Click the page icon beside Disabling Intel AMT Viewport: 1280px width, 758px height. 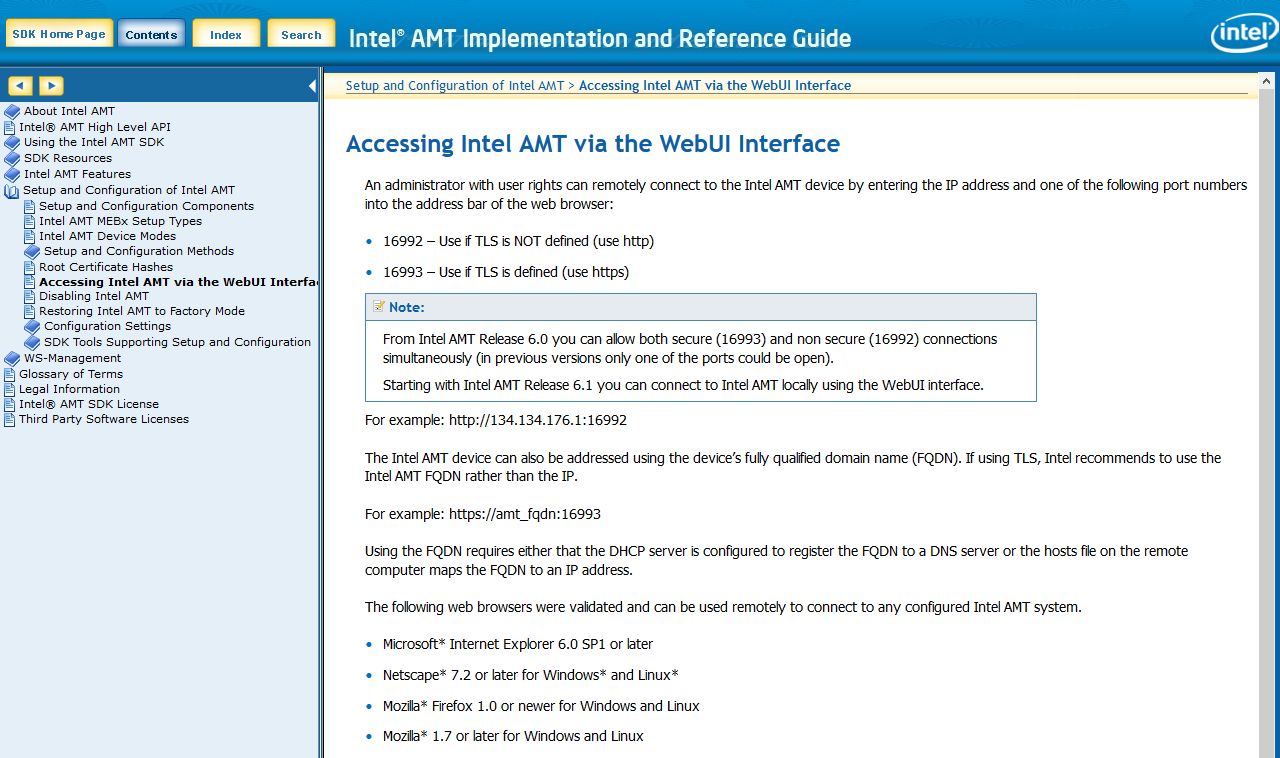(30, 296)
